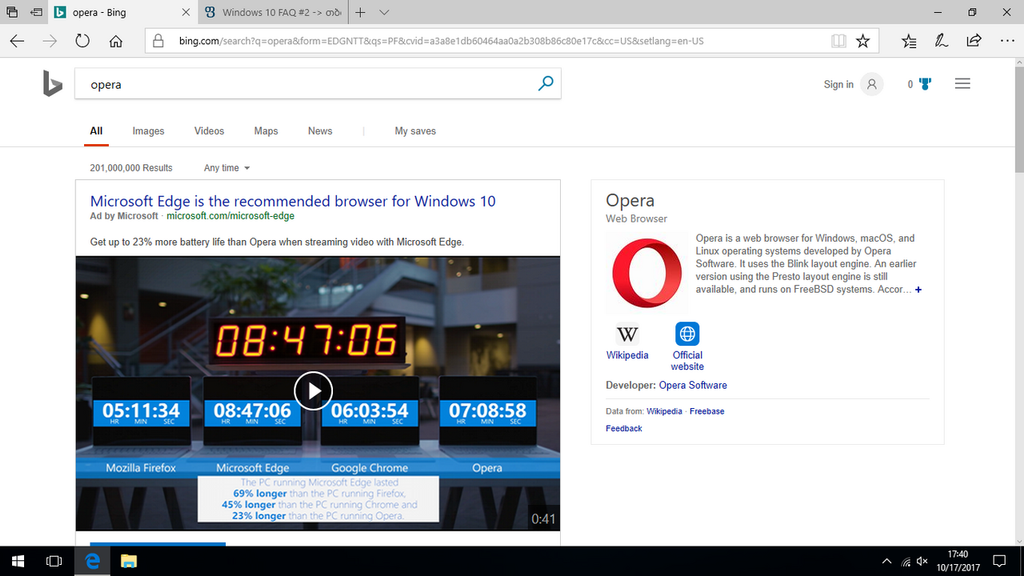Open Wikipedia data source link
The height and width of the screenshot is (576, 1024).
tap(664, 411)
